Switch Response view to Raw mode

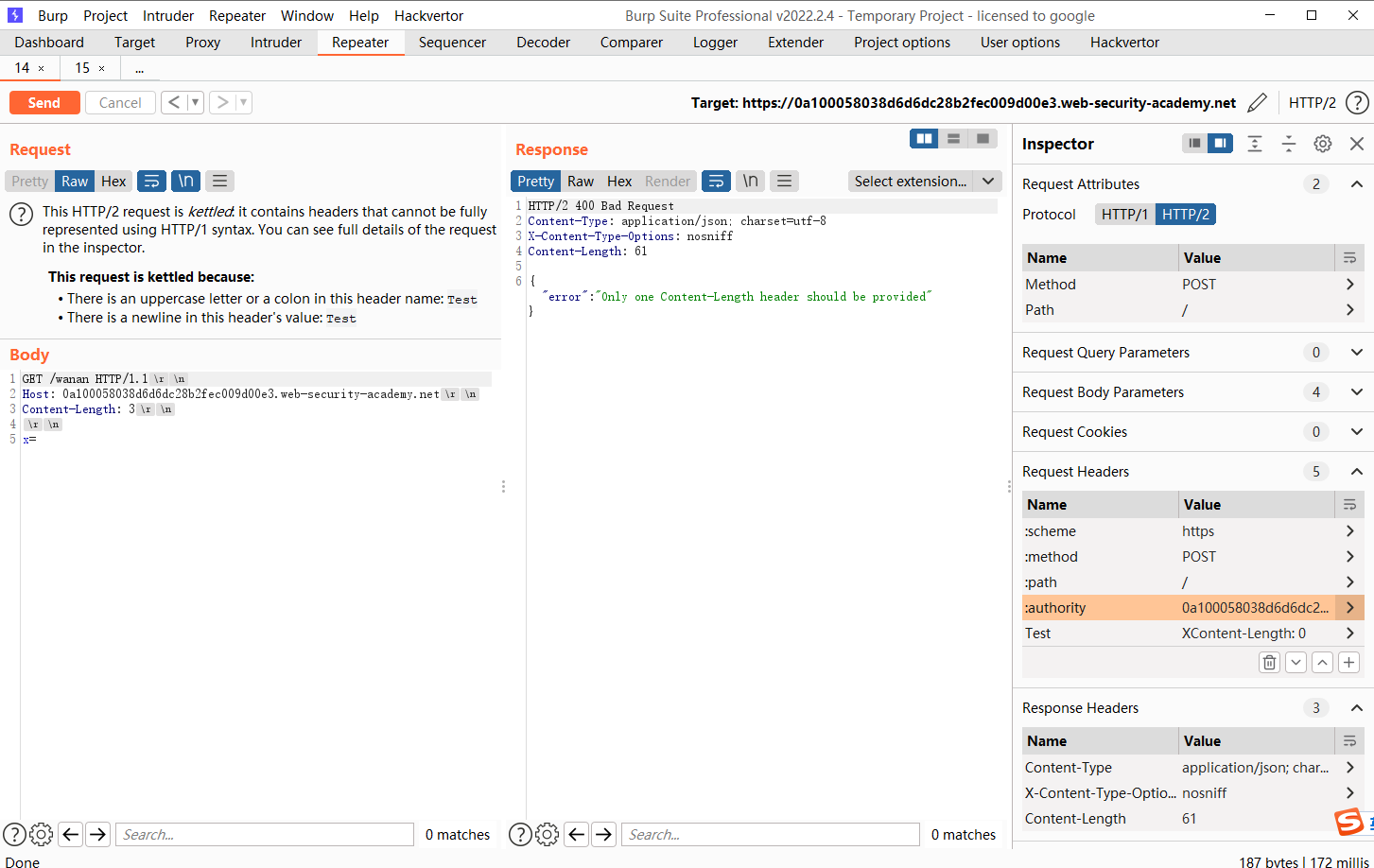(581, 181)
